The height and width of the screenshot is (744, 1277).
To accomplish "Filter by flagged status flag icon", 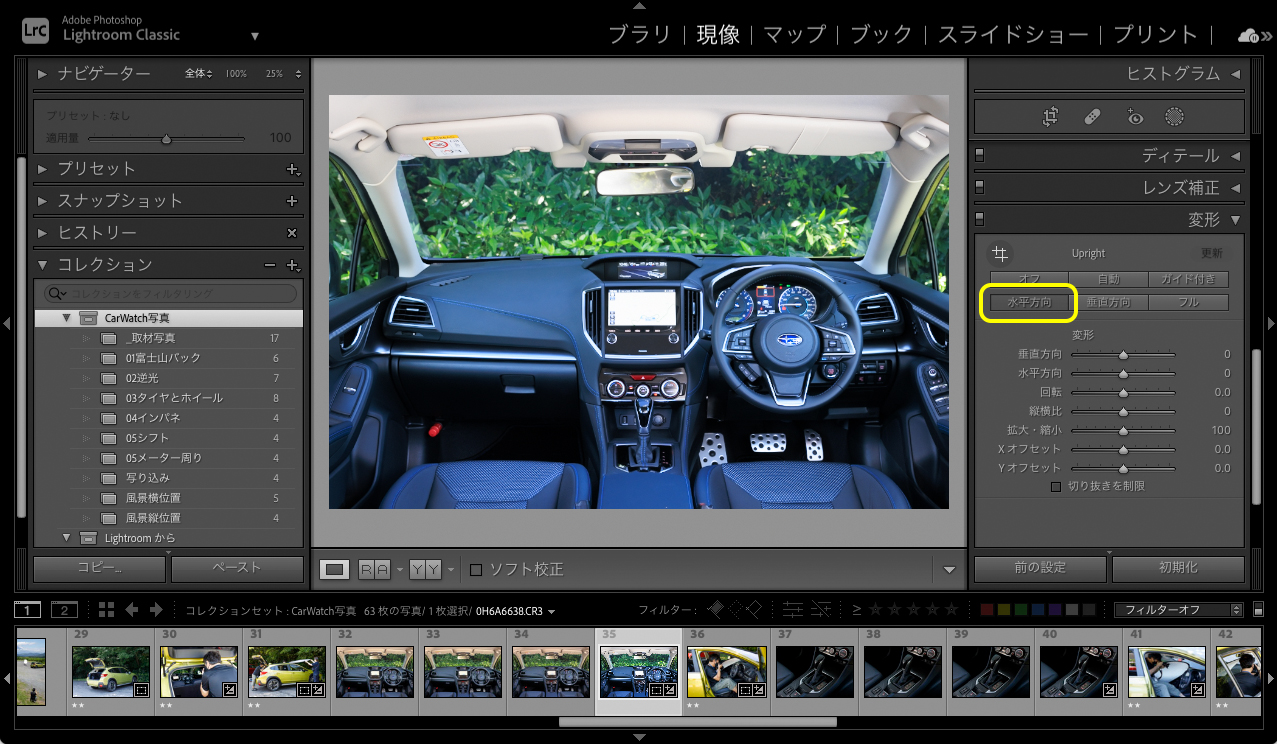I will [x=714, y=609].
